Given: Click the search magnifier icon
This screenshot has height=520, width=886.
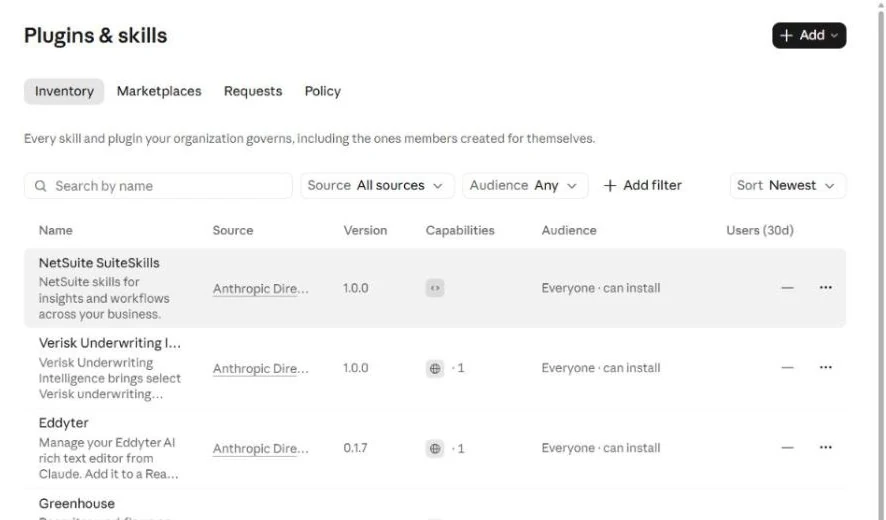Looking at the screenshot, I should [x=41, y=186].
